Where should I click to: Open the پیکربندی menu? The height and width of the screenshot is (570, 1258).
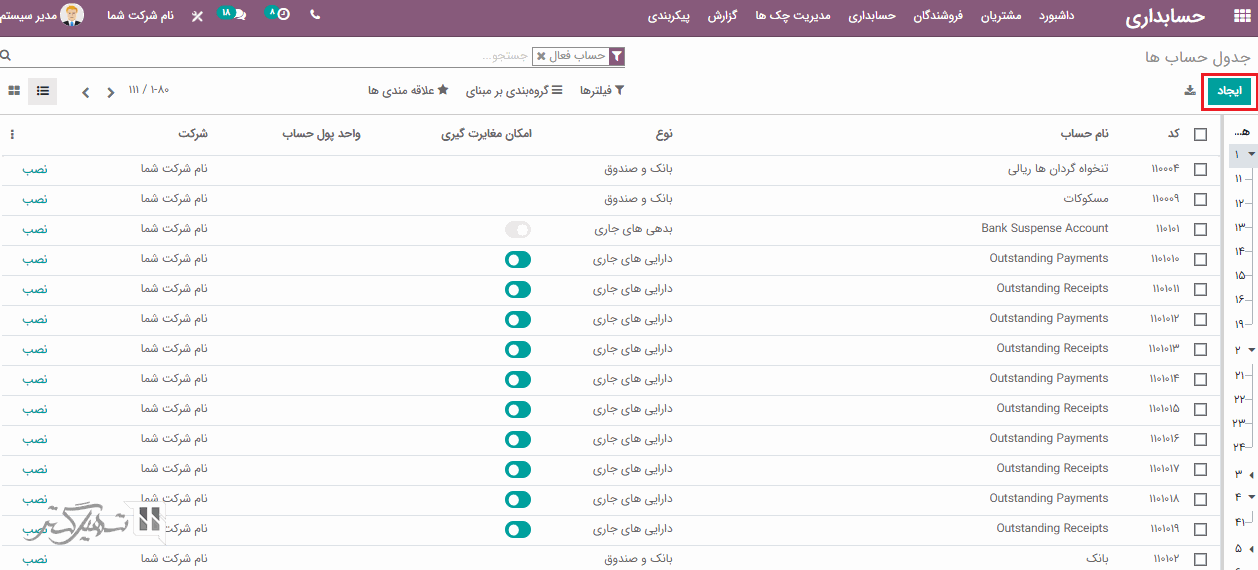(670, 16)
